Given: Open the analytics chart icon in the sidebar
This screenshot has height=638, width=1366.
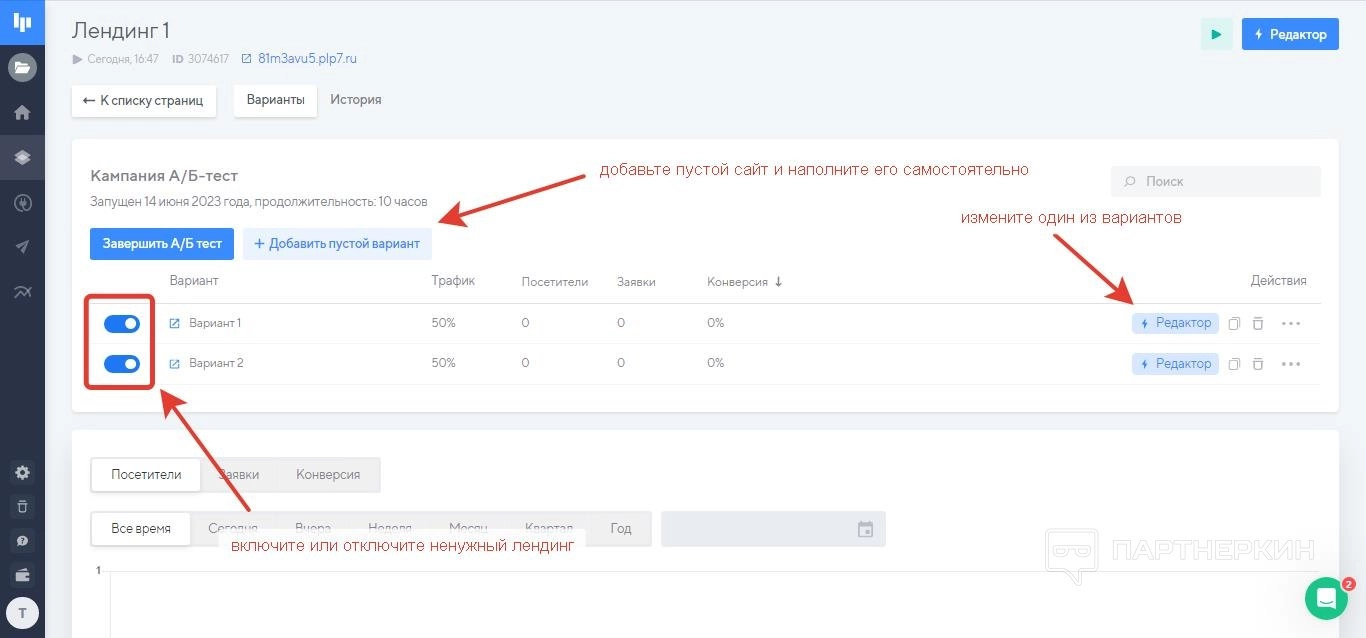Looking at the screenshot, I should tap(22, 292).
